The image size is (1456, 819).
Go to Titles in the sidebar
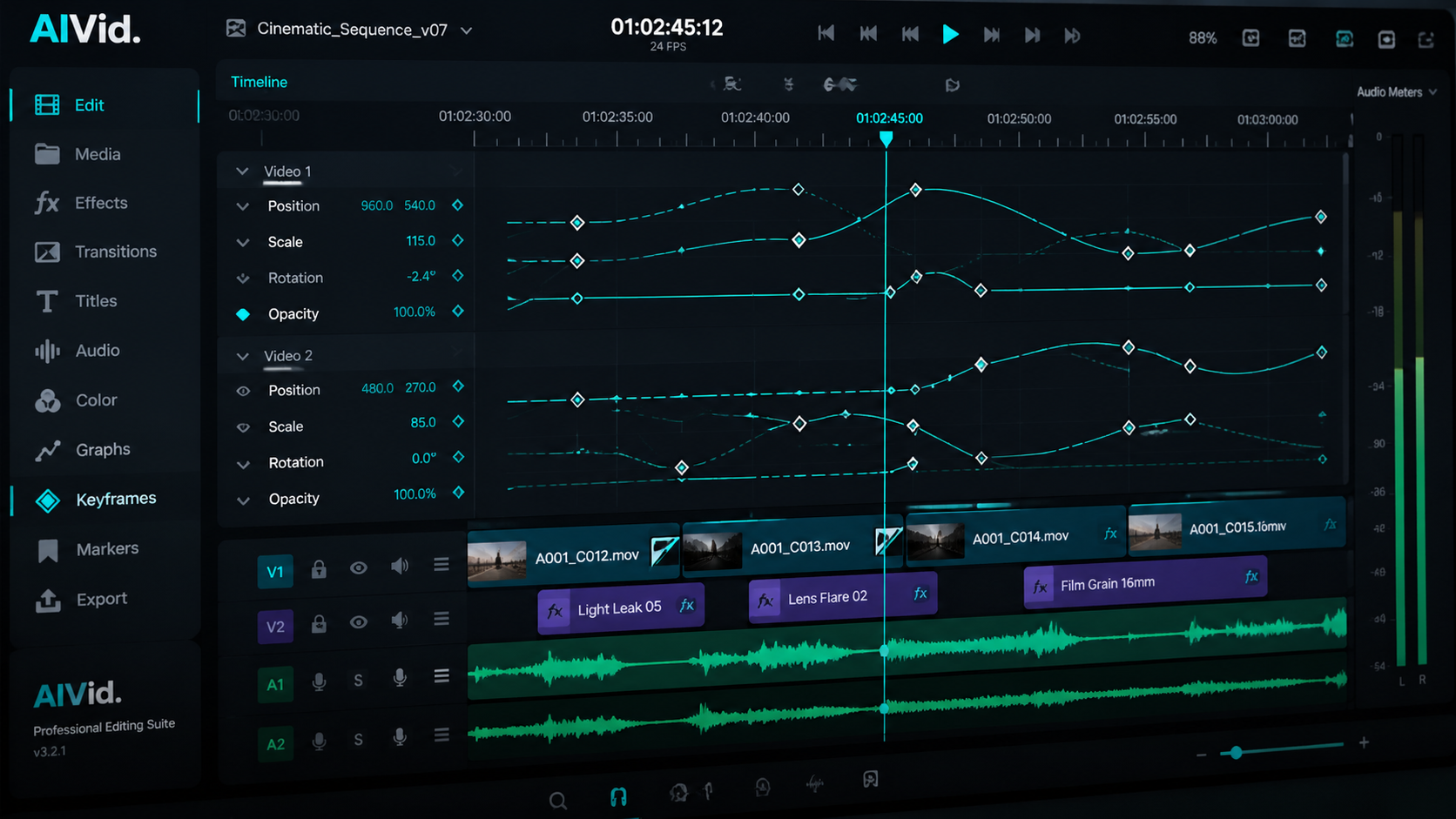76,301
